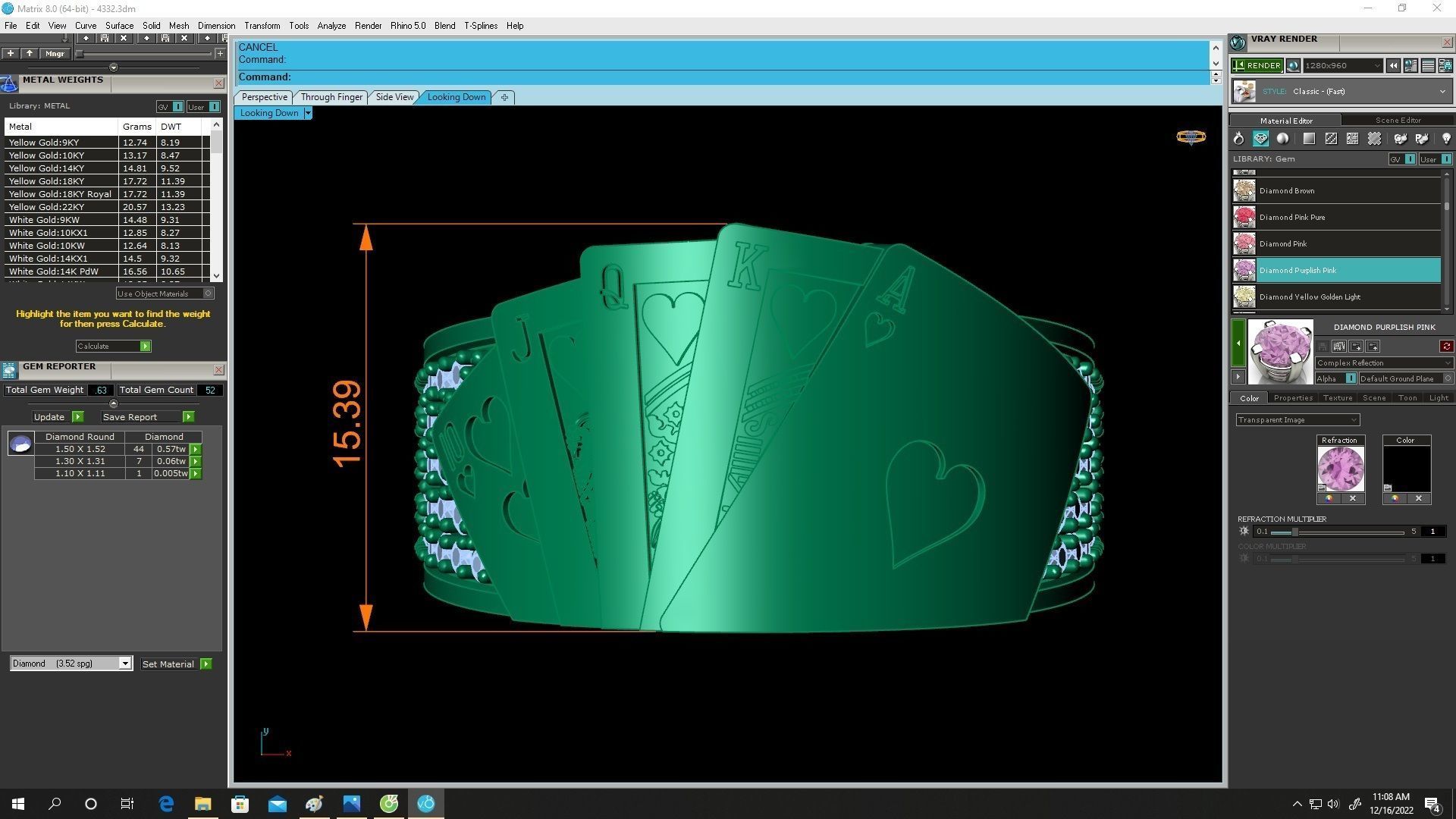Click the Metal Weights scale icon
The image size is (1456, 819).
pyautogui.click(x=9, y=83)
